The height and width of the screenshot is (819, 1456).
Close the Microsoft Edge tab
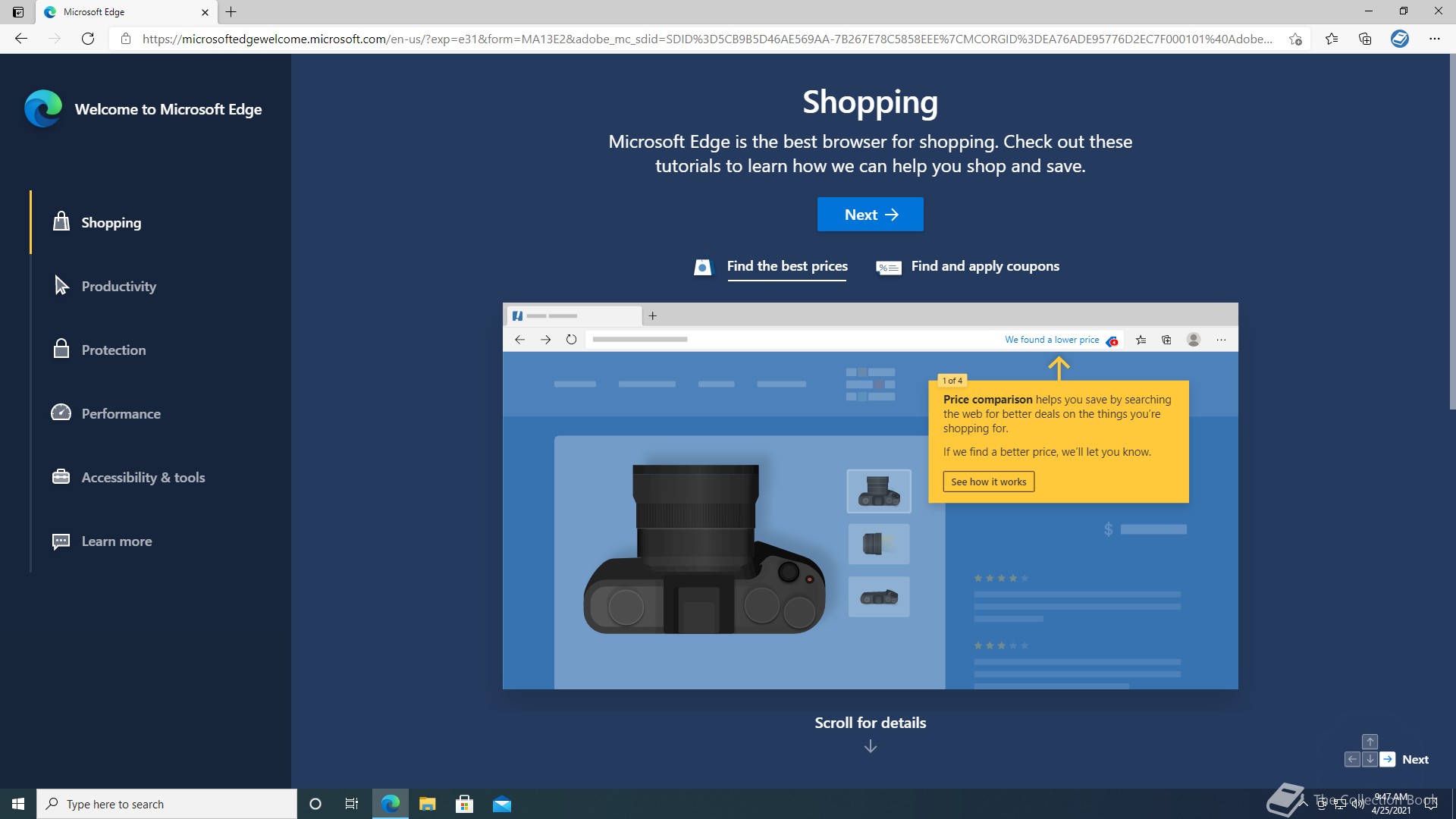point(205,12)
